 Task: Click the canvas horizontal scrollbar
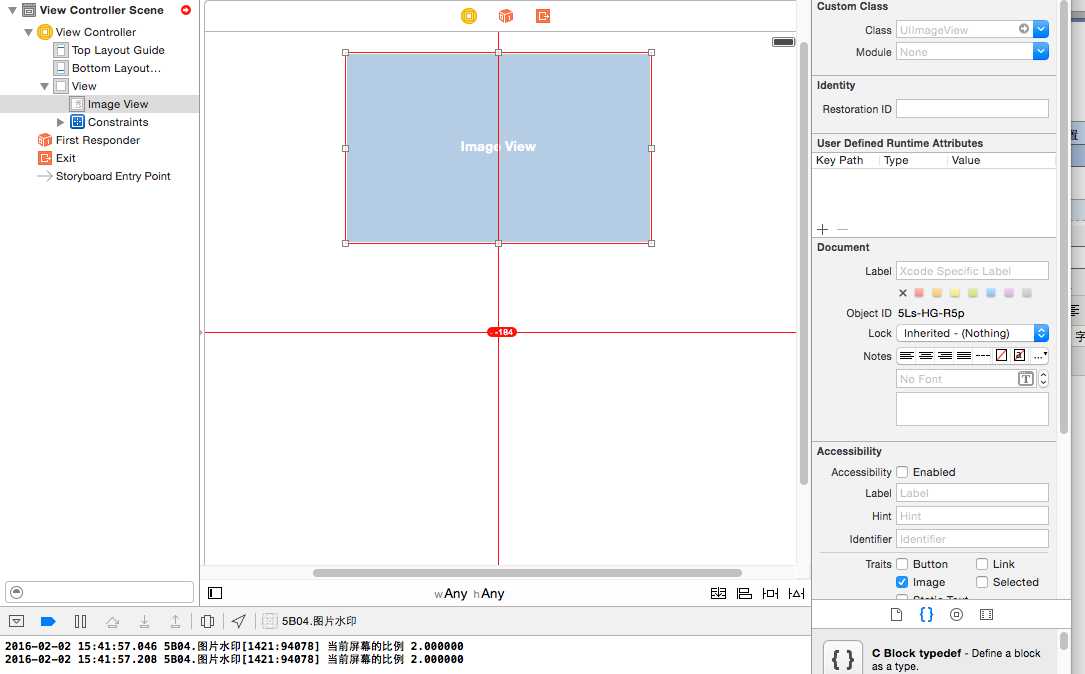(x=527, y=573)
